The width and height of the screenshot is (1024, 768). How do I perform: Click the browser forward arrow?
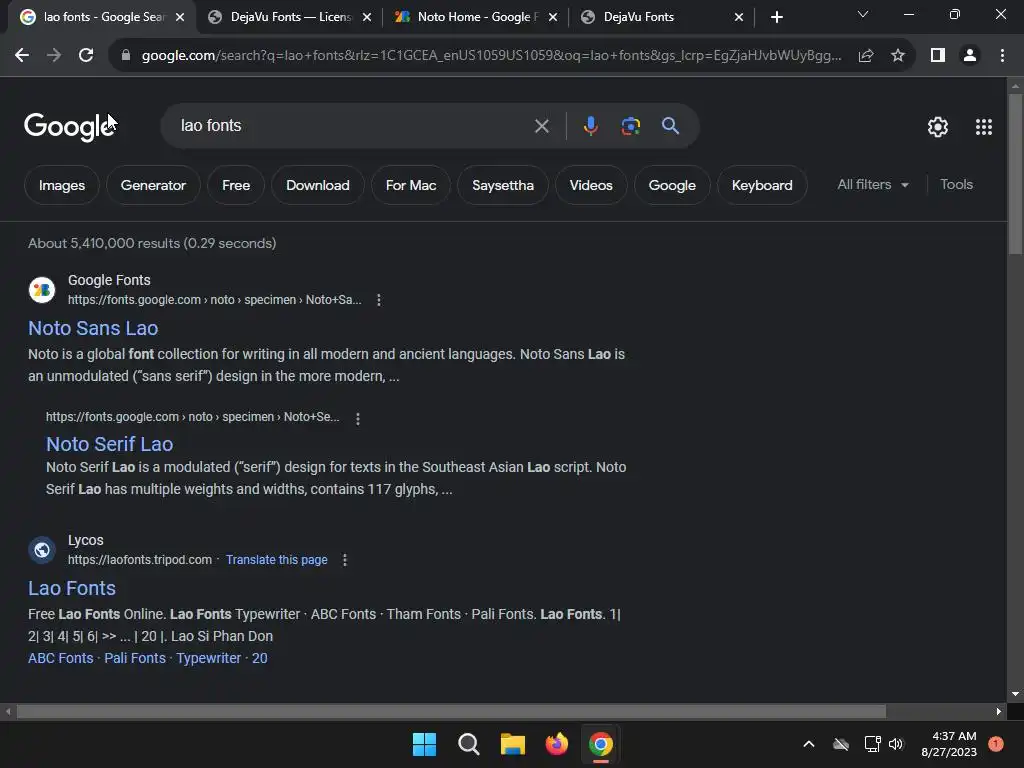pyautogui.click(x=54, y=56)
